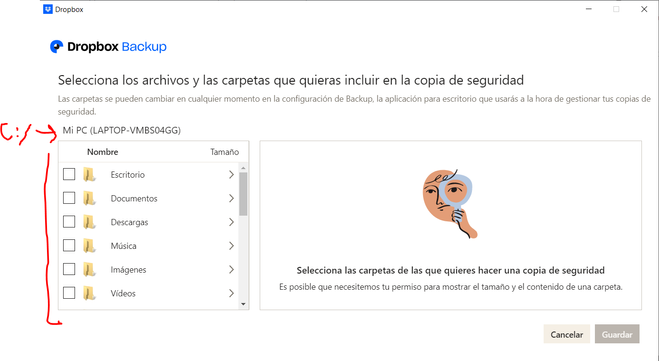The height and width of the screenshot is (361, 659).
Task: Select the Escritorio folder name
Action: pyautogui.click(x=128, y=175)
